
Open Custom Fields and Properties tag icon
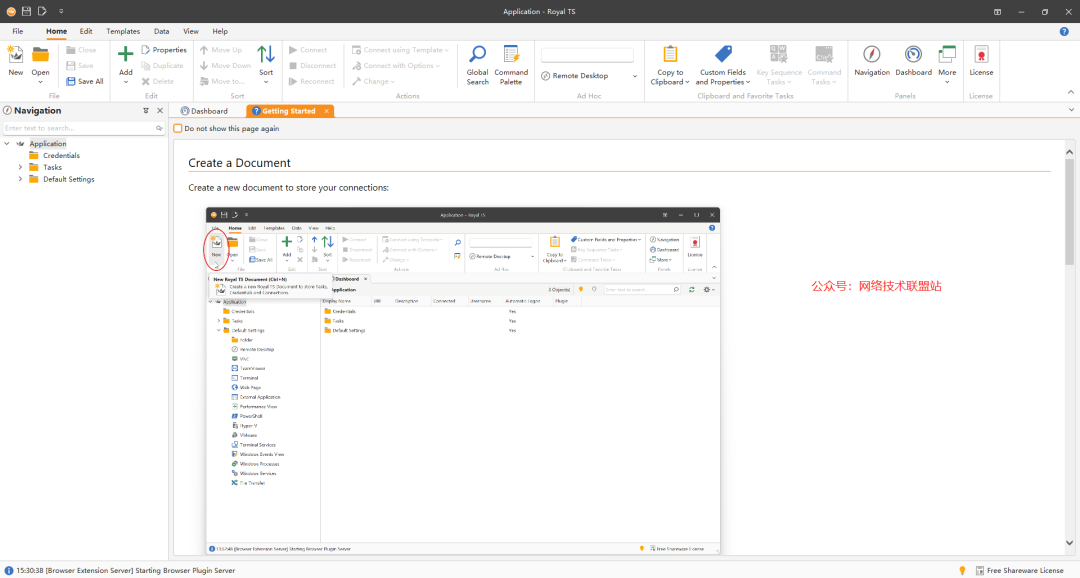[723, 54]
